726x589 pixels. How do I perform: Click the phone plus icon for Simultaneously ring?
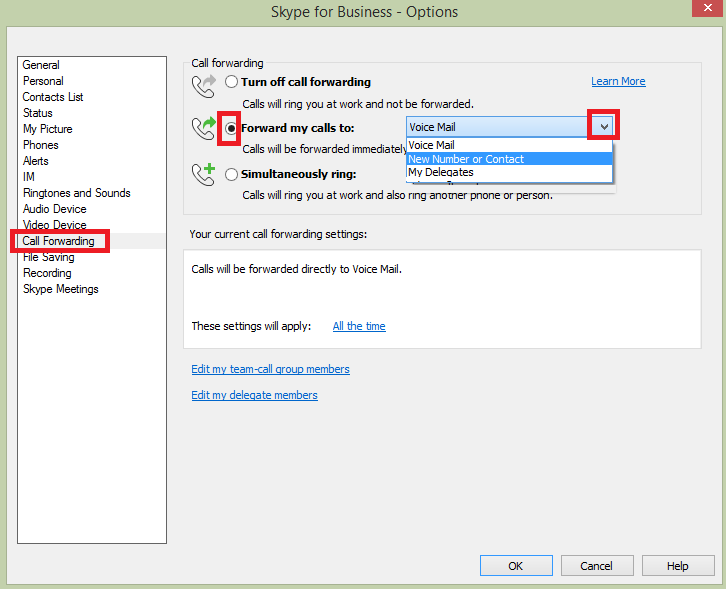point(204,174)
